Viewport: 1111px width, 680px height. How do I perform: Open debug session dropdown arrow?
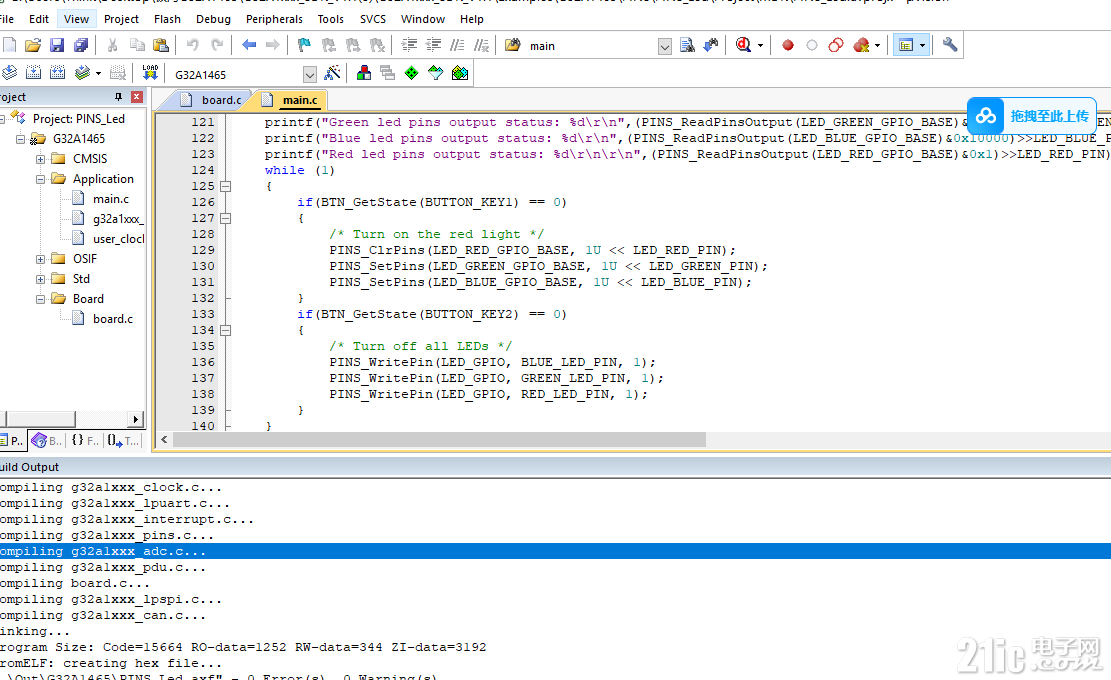click(x=760, y=46)
